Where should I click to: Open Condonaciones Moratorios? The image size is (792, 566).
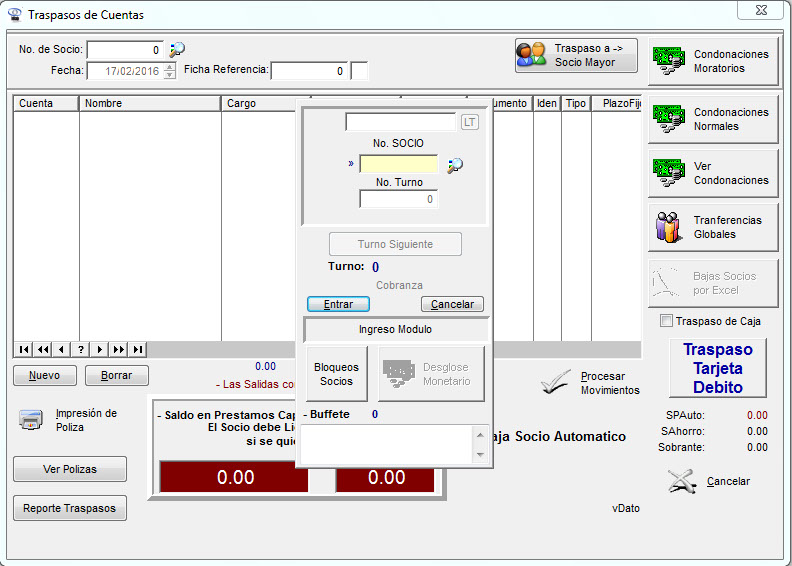point(713,62)
